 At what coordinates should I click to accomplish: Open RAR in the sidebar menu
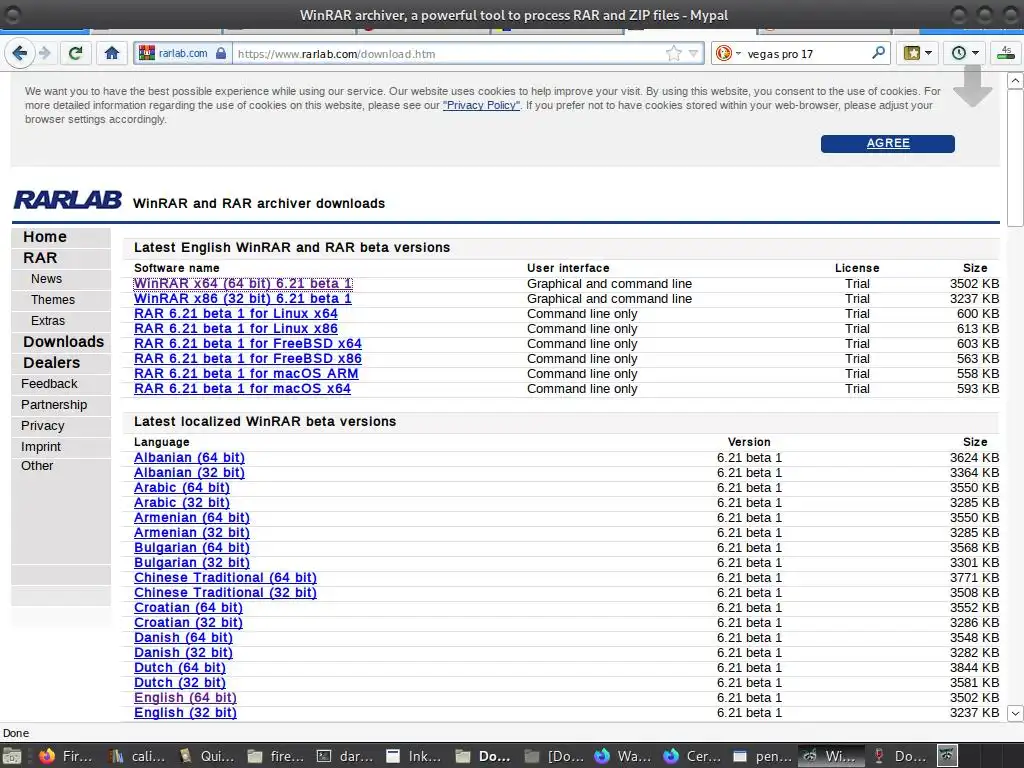pos(40,258)
